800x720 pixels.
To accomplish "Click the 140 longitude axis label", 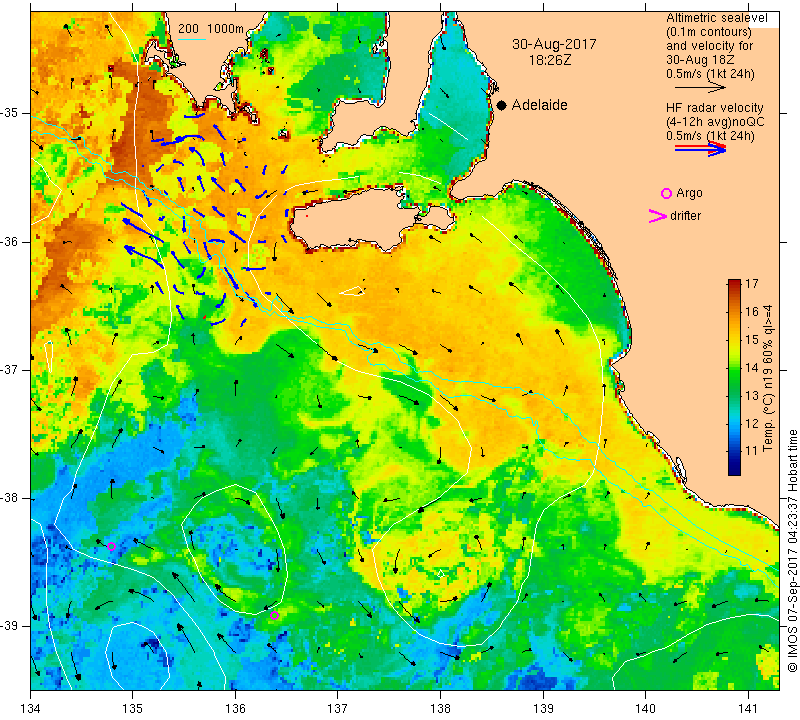I will click(646, 708).
